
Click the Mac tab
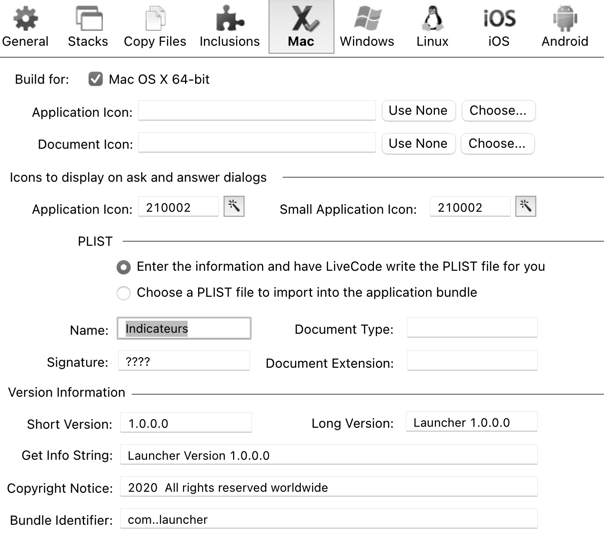301,27
